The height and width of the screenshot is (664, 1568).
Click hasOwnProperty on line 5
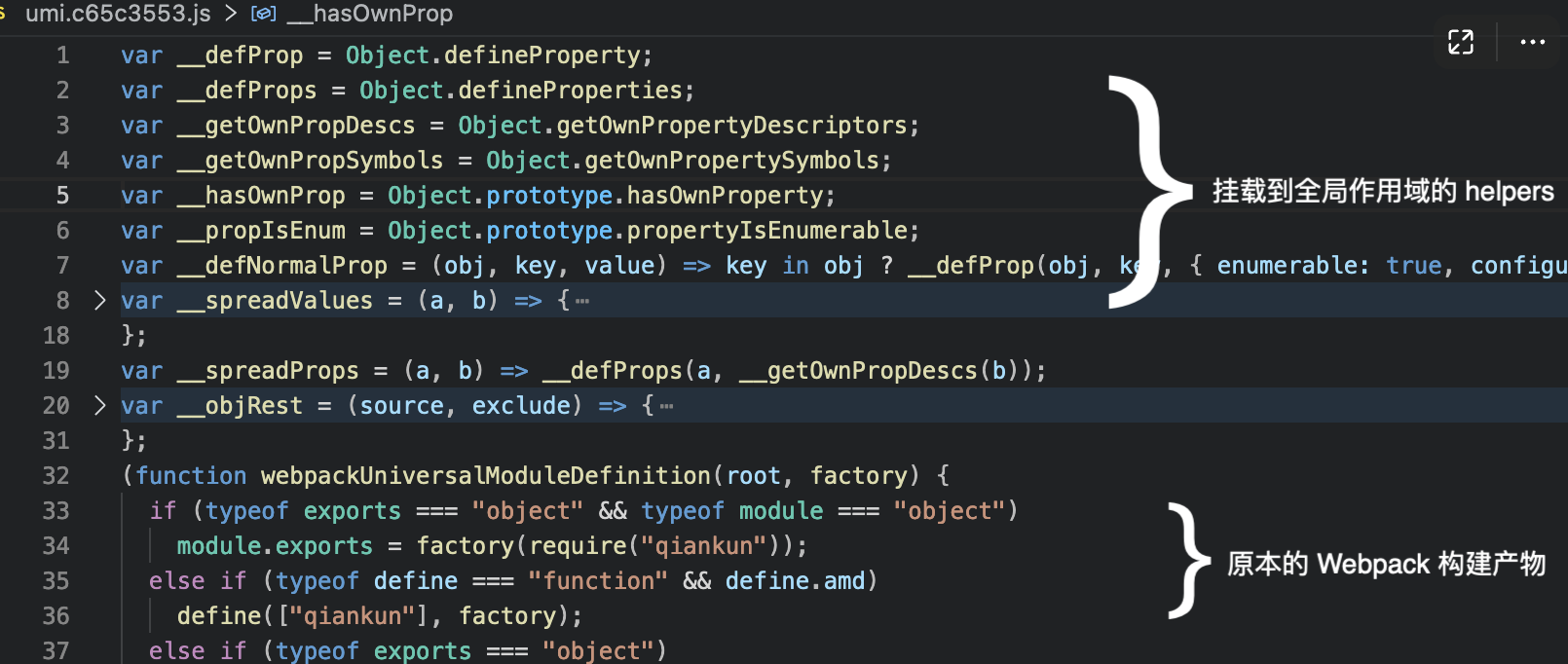725,196
